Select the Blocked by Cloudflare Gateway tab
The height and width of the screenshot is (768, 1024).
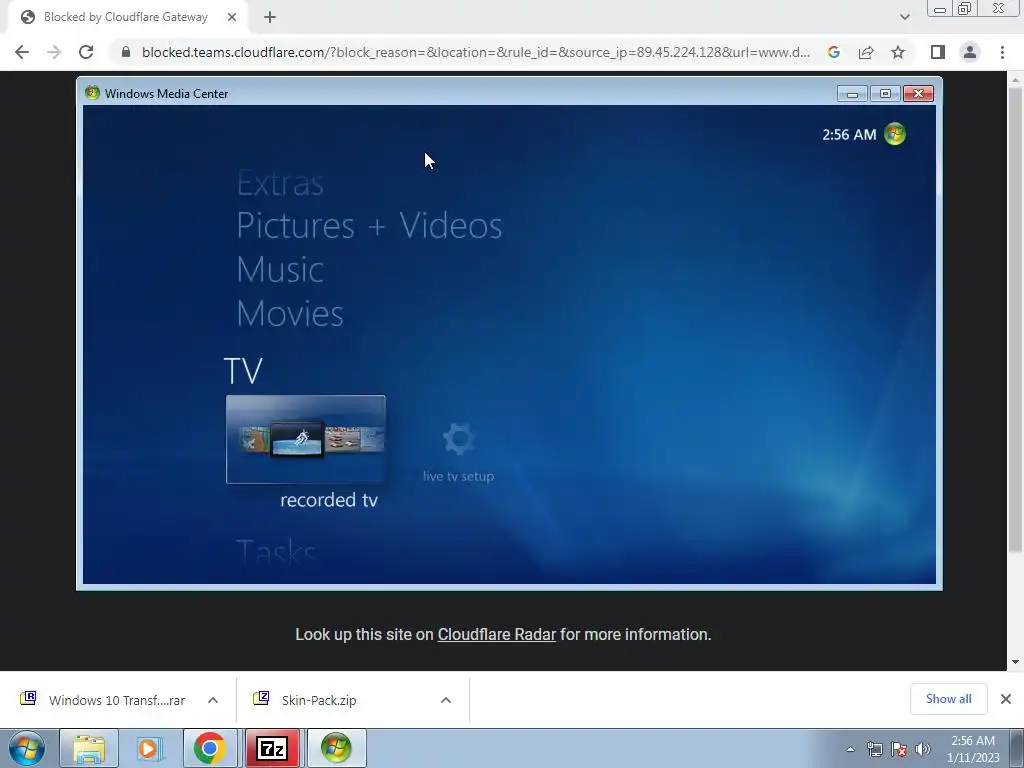(x=127, y=17)
